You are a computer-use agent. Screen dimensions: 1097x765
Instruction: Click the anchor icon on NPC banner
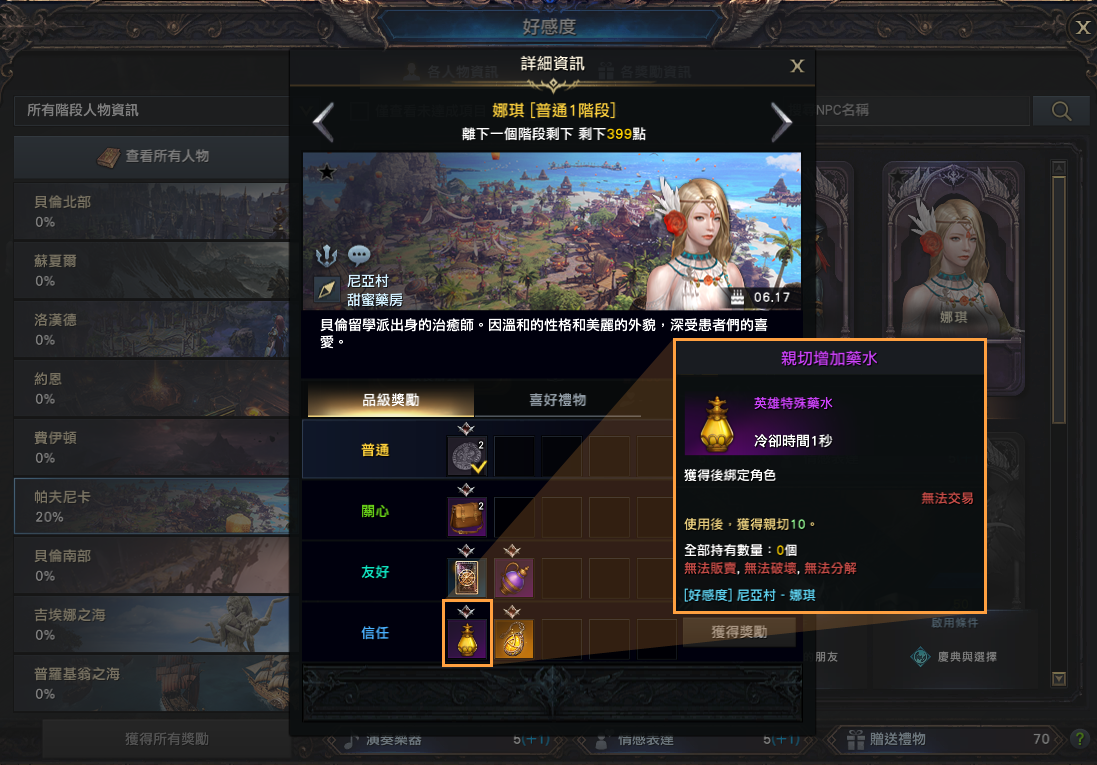[x=327, y=256]
